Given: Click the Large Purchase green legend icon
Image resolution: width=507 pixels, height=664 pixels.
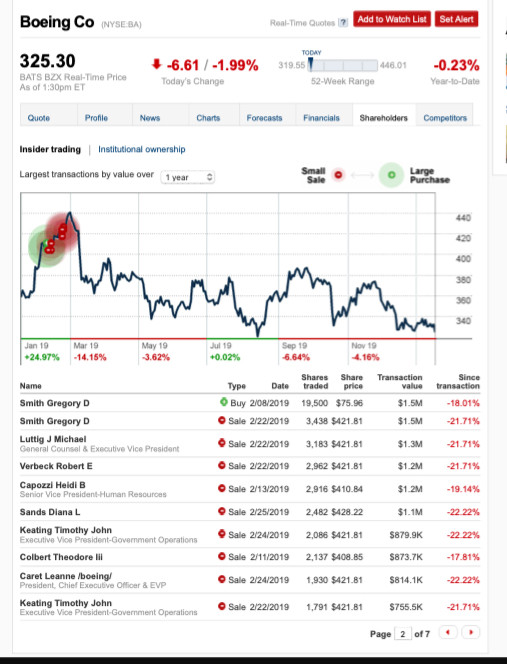Looking at the screenshot, I should [391, 174].
